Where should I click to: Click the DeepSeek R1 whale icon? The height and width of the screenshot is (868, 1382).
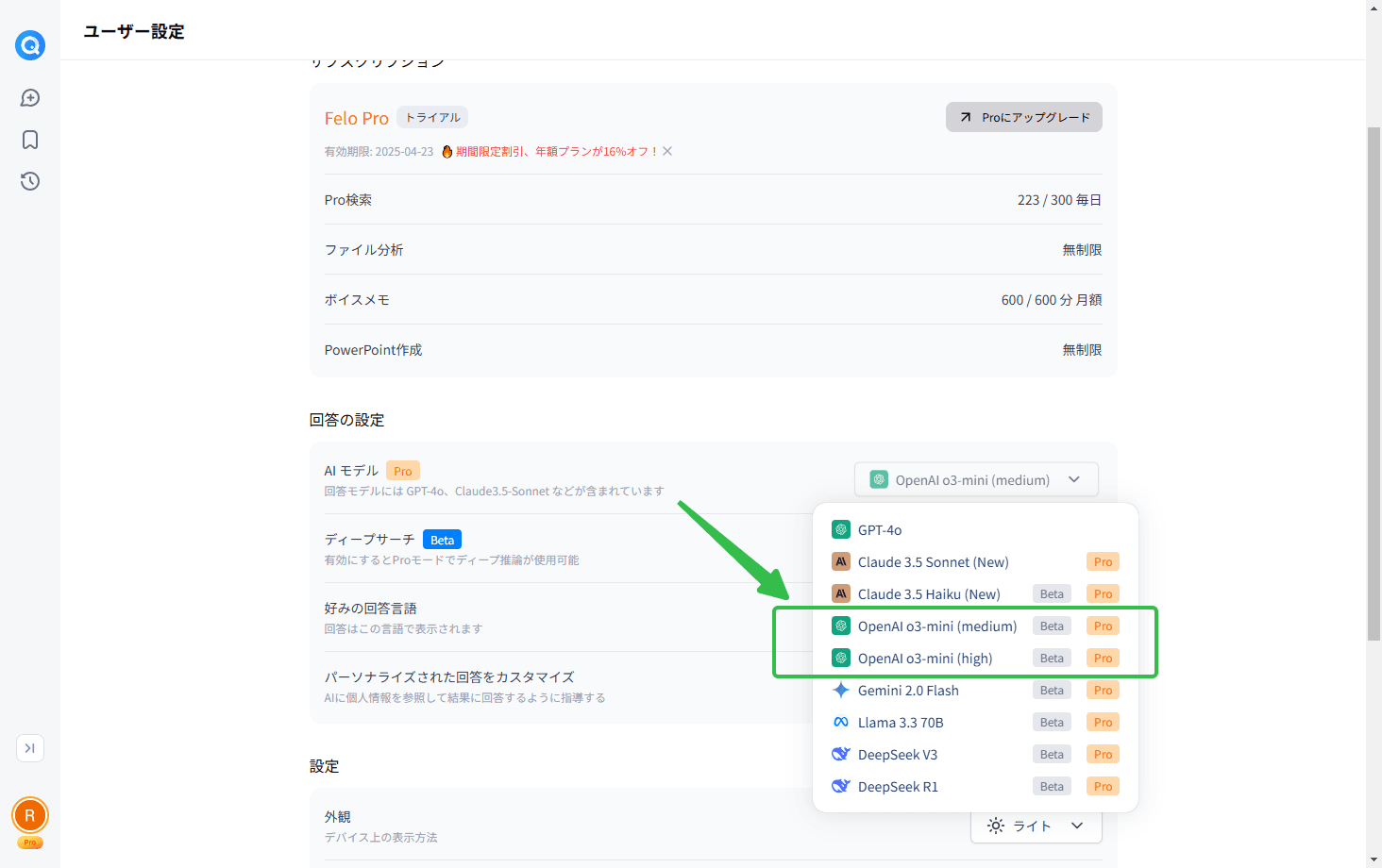pyautogui.click(x=841, y=787)
